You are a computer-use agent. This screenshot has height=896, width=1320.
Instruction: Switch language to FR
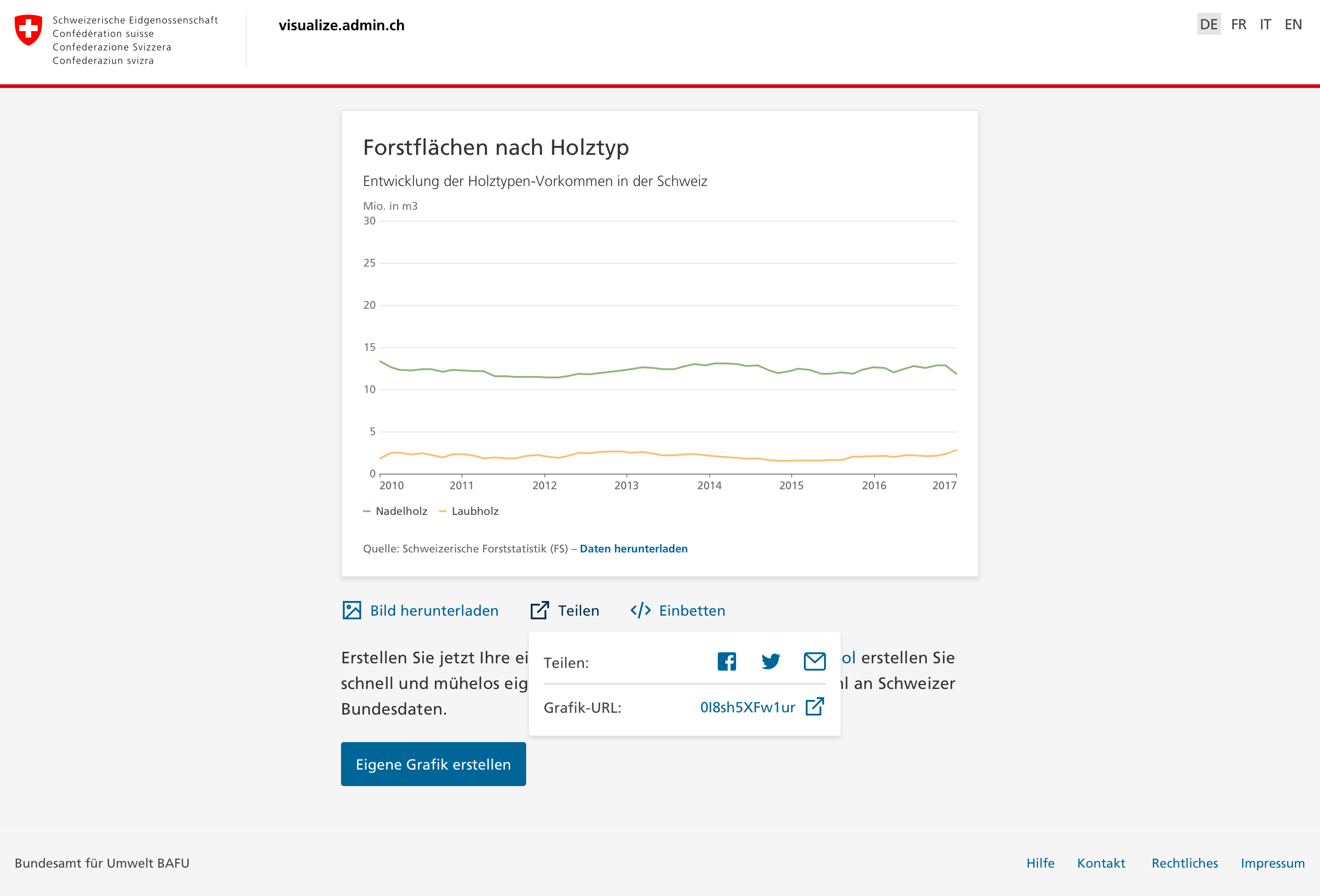(x=1238, y=24)
